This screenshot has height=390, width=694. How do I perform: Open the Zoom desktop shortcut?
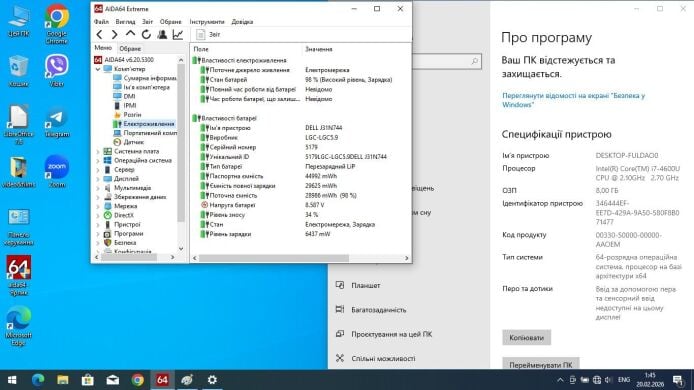click(57, 172)
